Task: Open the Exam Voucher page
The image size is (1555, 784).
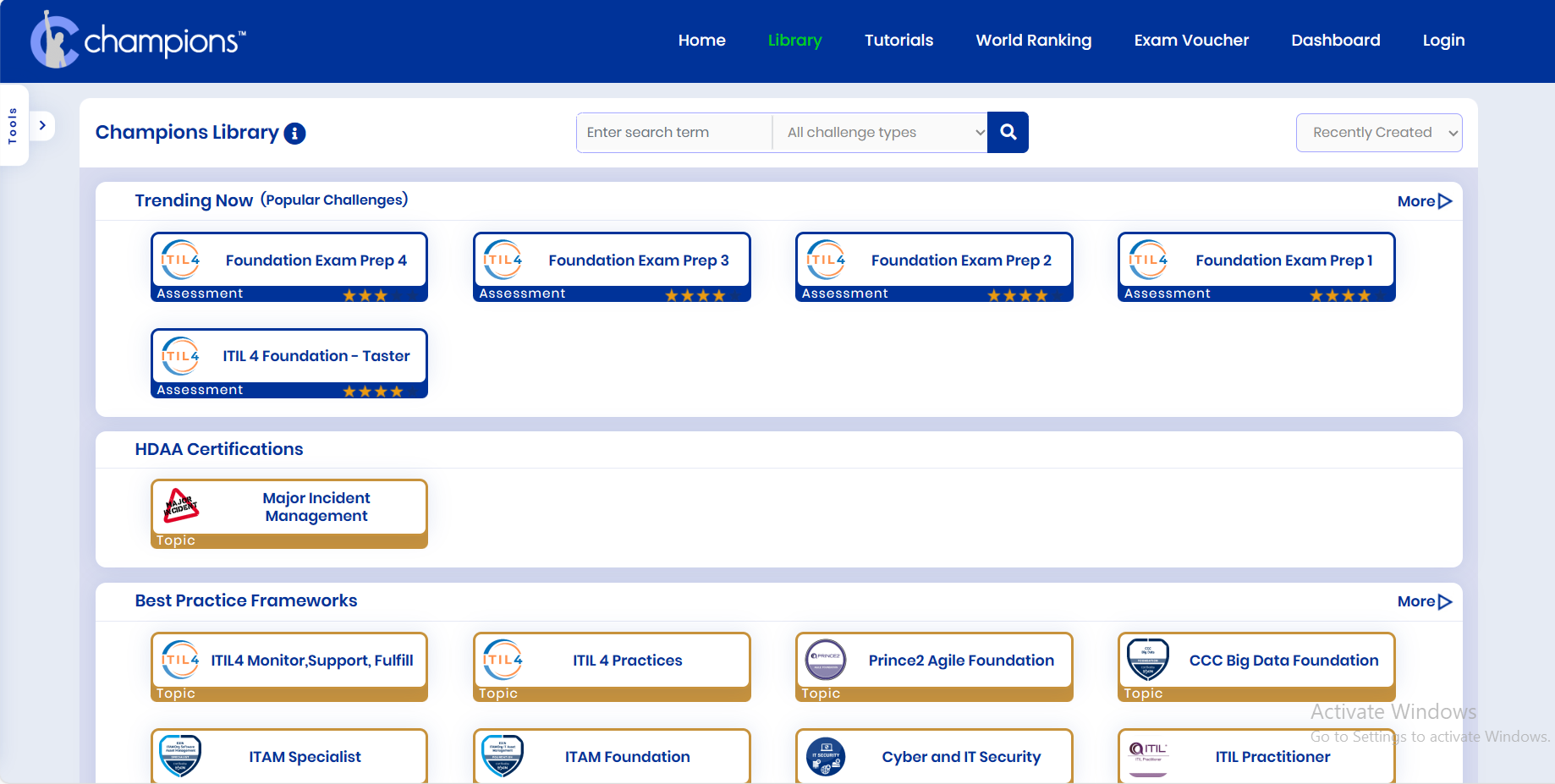Action: (x=1190, y=41)
